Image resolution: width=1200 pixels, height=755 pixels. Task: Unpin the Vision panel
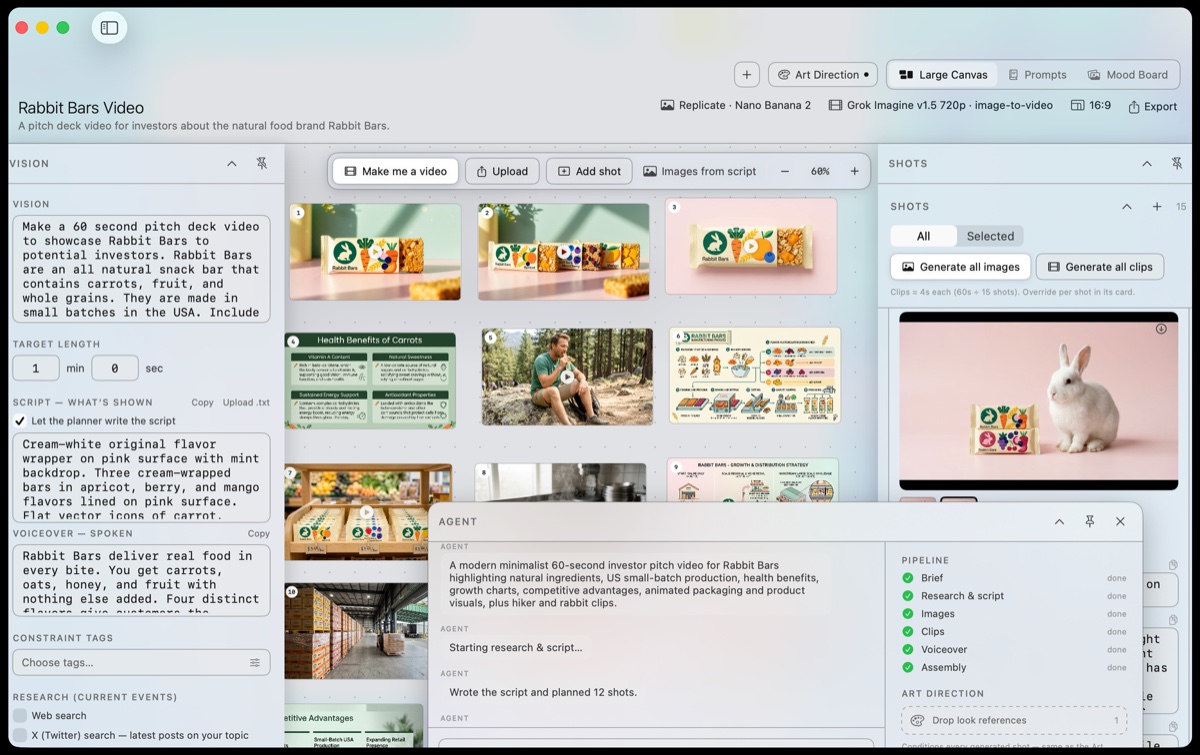(x=262, y=164)
